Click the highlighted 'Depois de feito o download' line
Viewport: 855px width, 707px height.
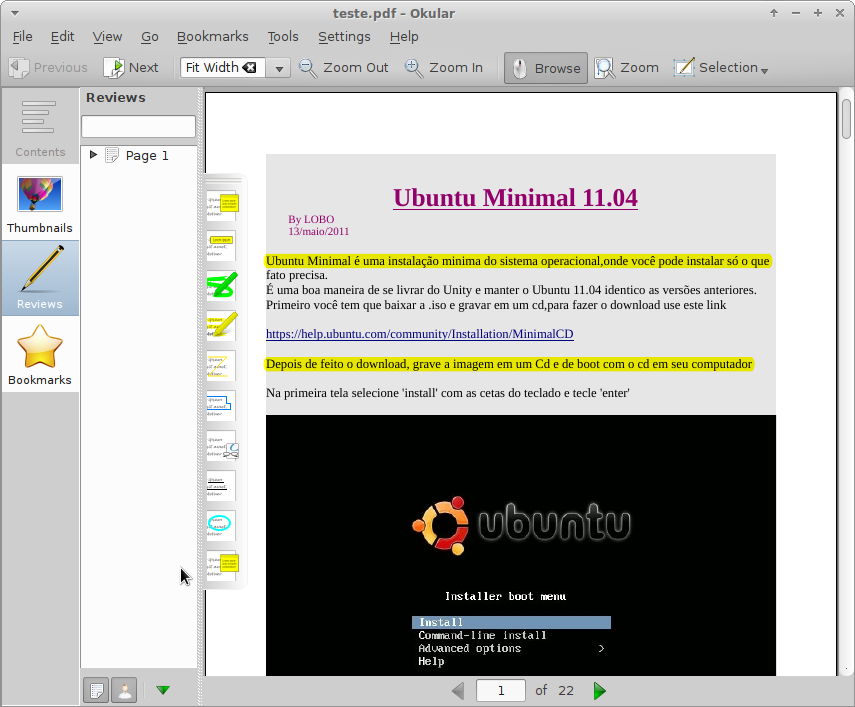tap(509, 364)
